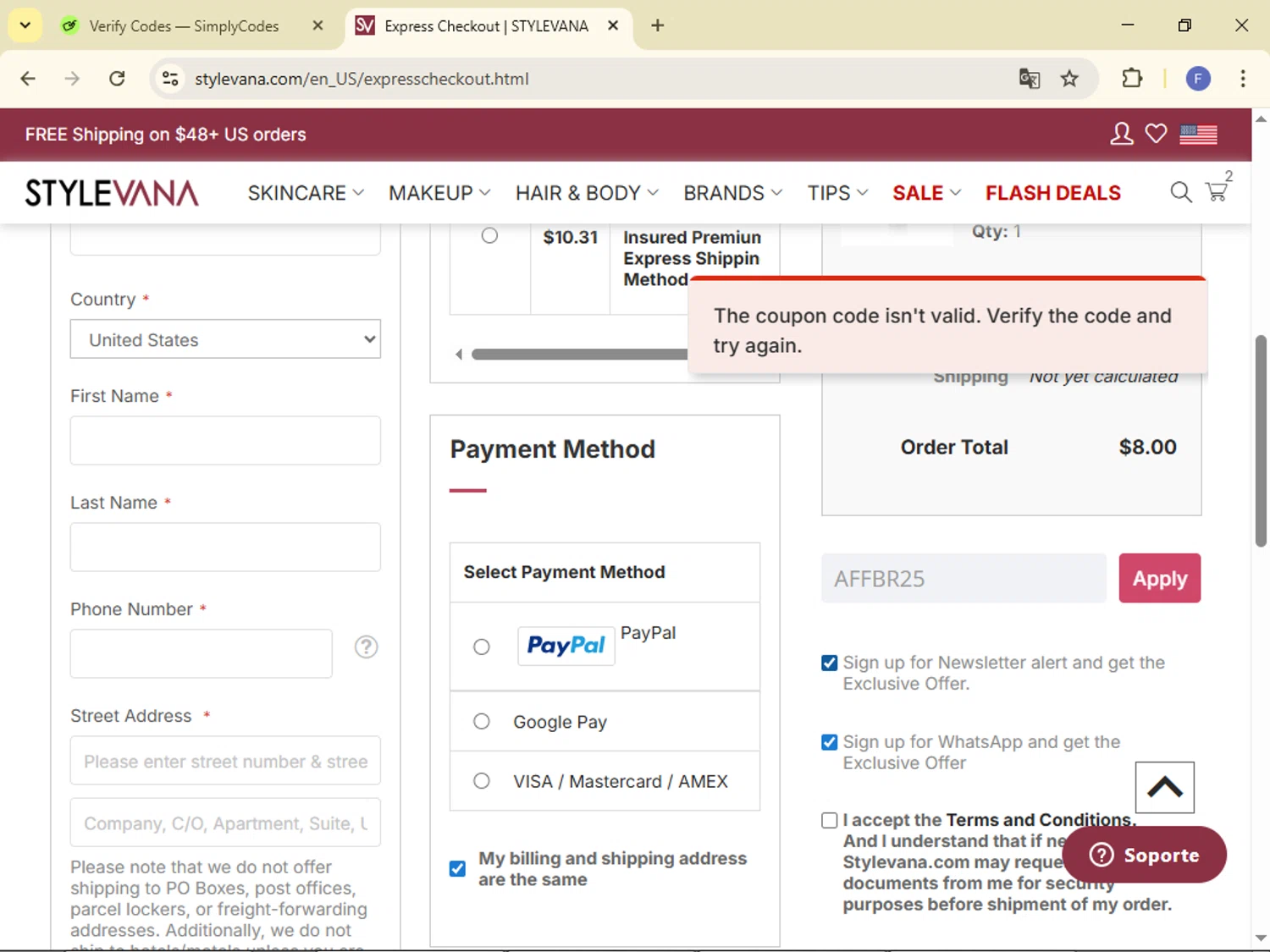Click the page vertical scrollbar thumb

click(1261, 441)
